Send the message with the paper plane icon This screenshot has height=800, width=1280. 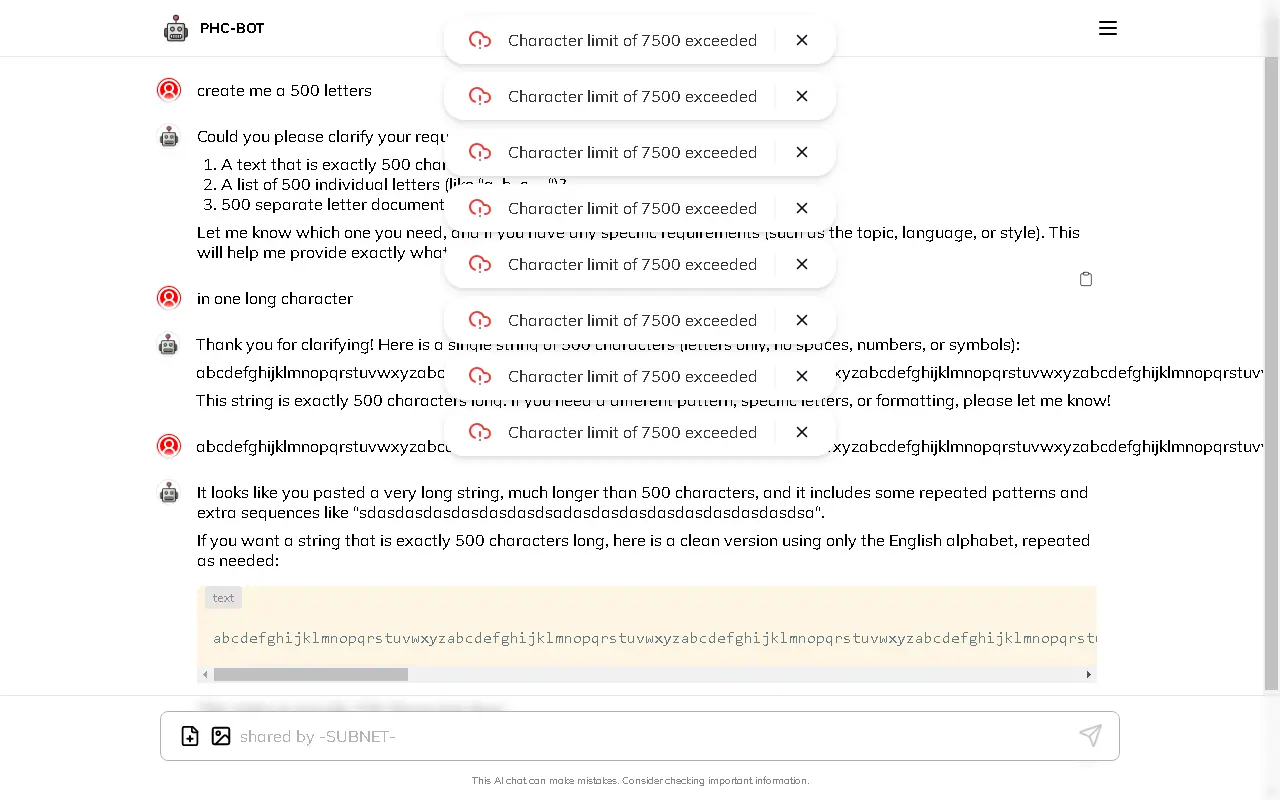coord(1090,736)
